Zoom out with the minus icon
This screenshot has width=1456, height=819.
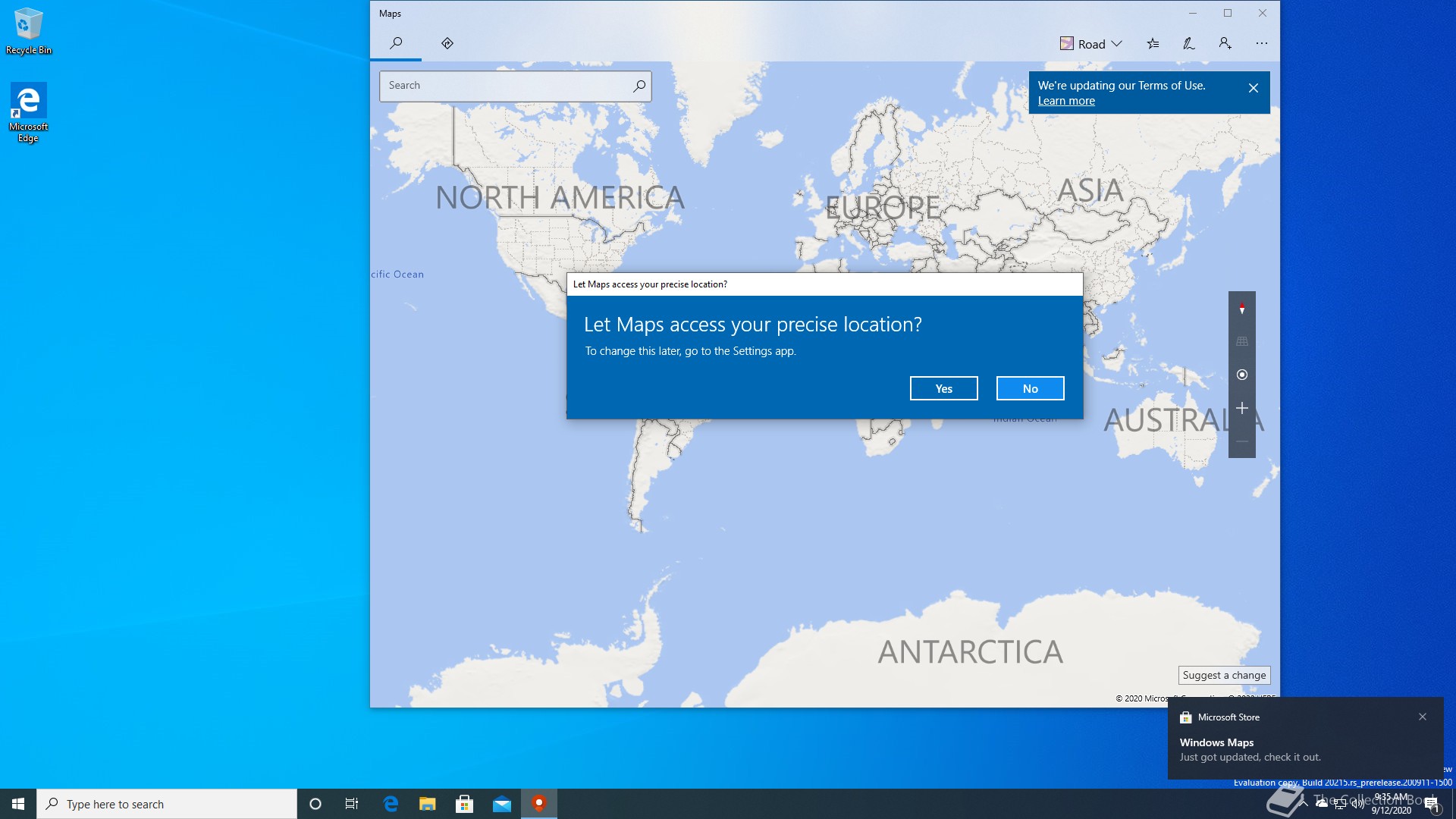(1242, 441)
